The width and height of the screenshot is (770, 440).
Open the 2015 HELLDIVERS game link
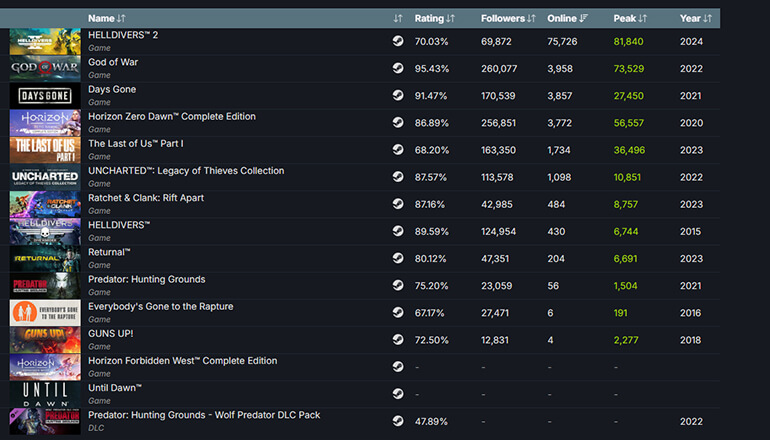point(119,225)
